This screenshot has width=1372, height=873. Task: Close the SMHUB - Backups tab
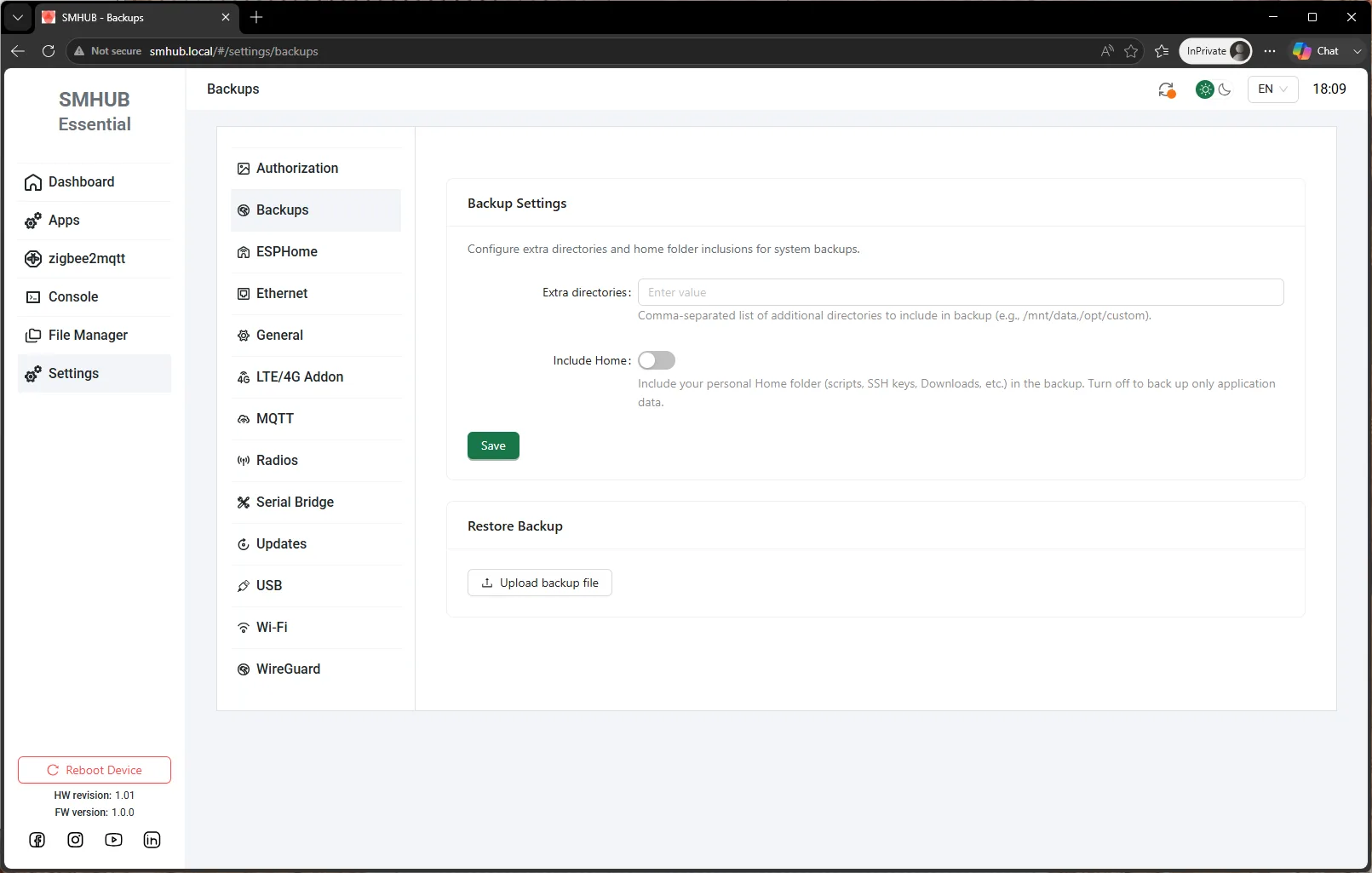pos(226,17)
